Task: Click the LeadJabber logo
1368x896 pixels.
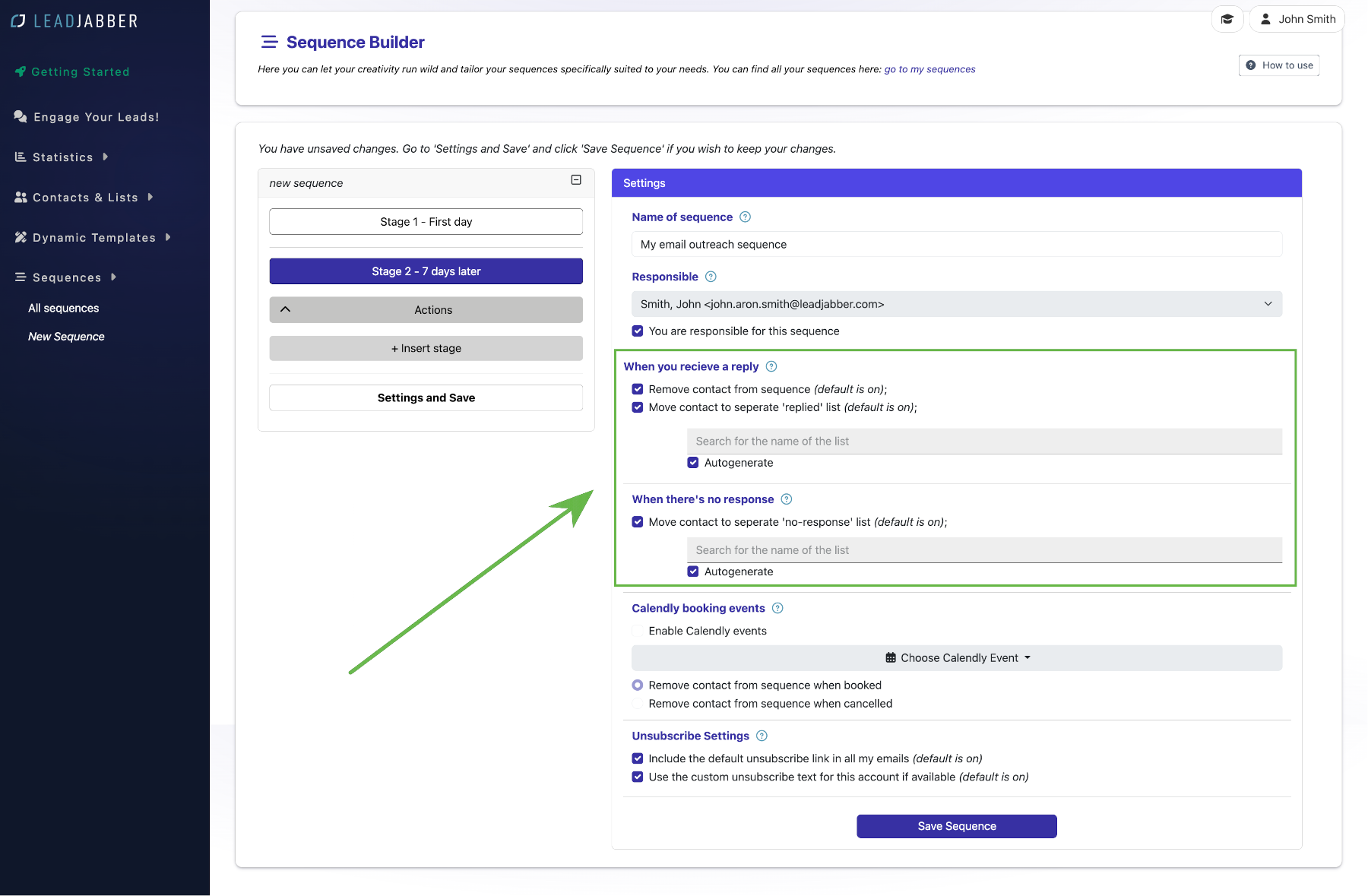Action: [x=74, y=21]
